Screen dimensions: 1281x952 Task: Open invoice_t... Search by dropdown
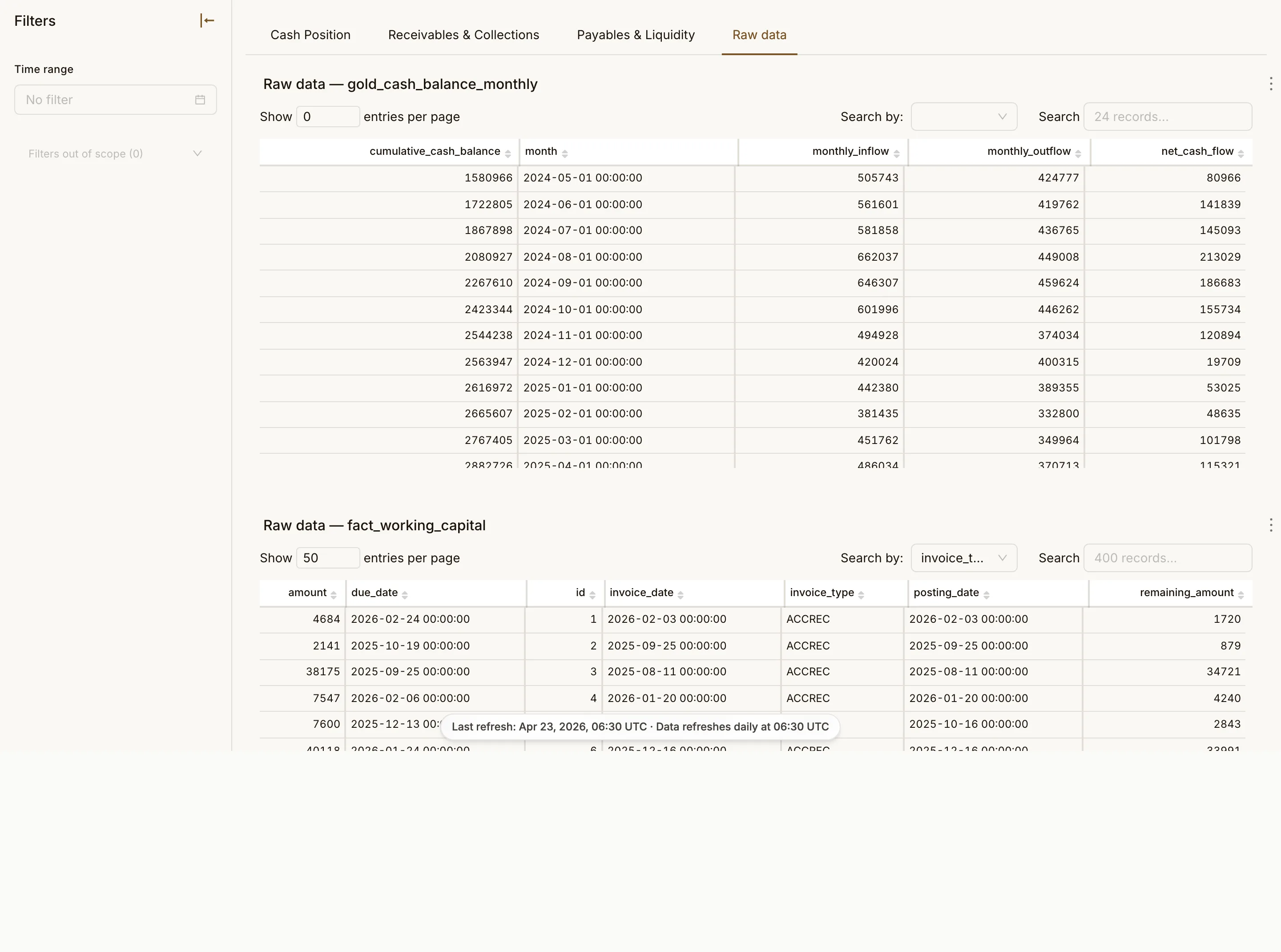[x=963, y=558]
